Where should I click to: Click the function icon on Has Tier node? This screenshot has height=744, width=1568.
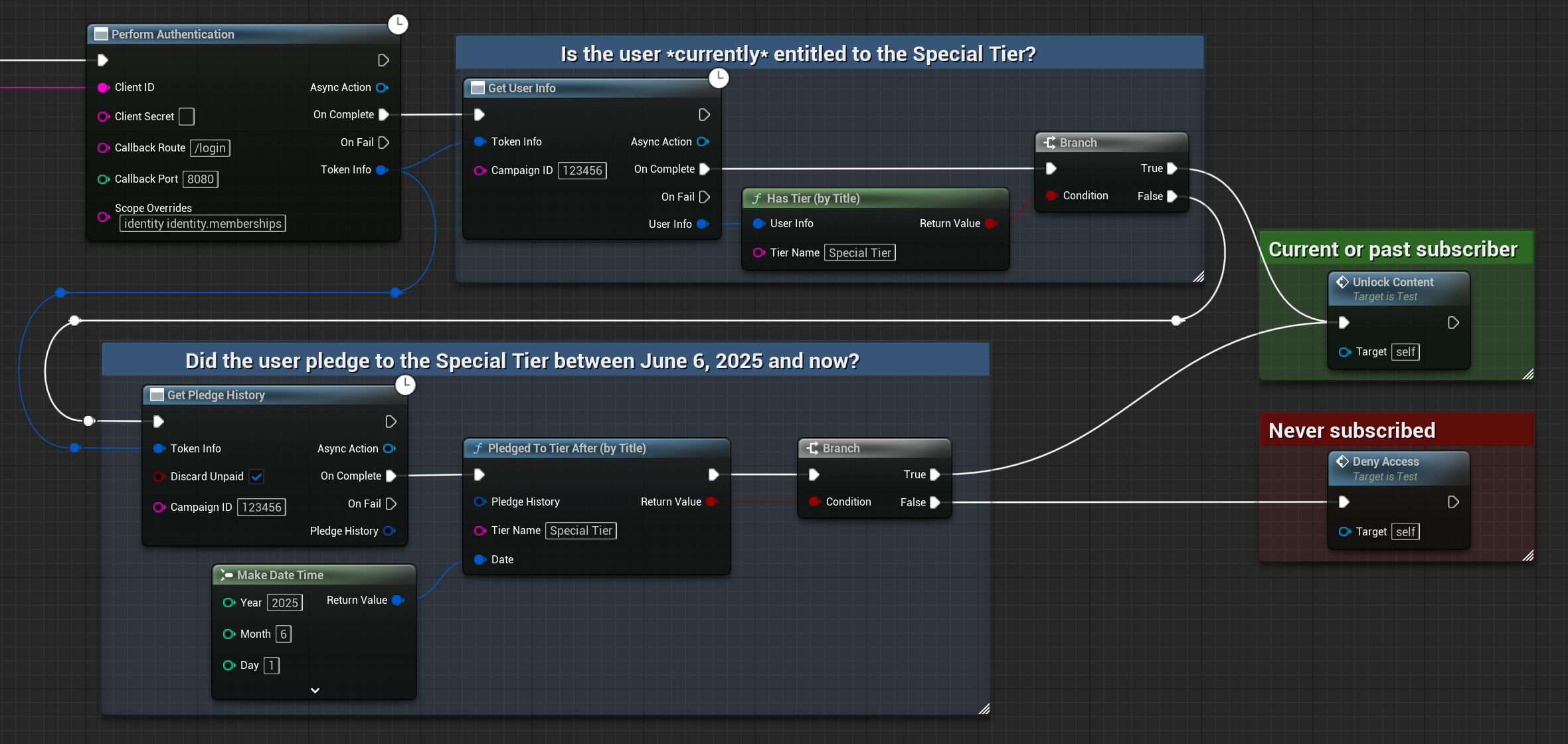[x=756, y=199]
